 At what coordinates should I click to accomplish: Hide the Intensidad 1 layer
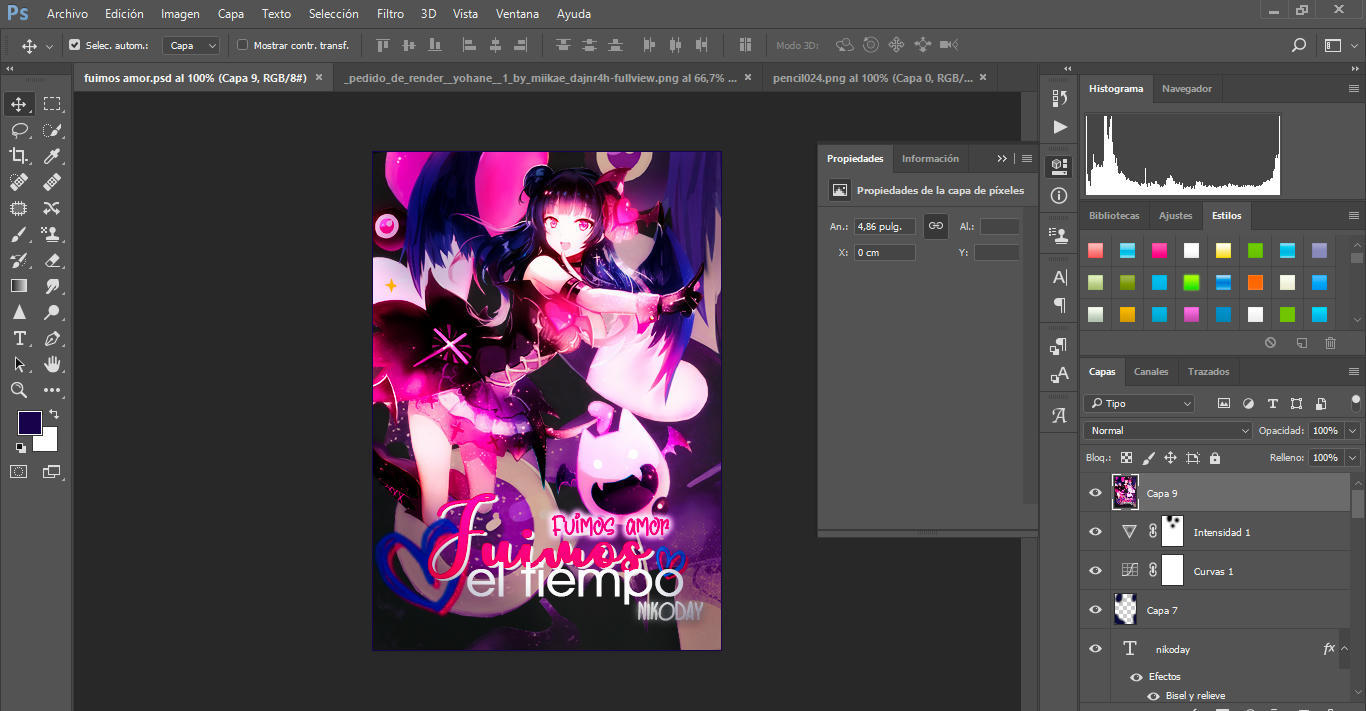coord(1095,532)
